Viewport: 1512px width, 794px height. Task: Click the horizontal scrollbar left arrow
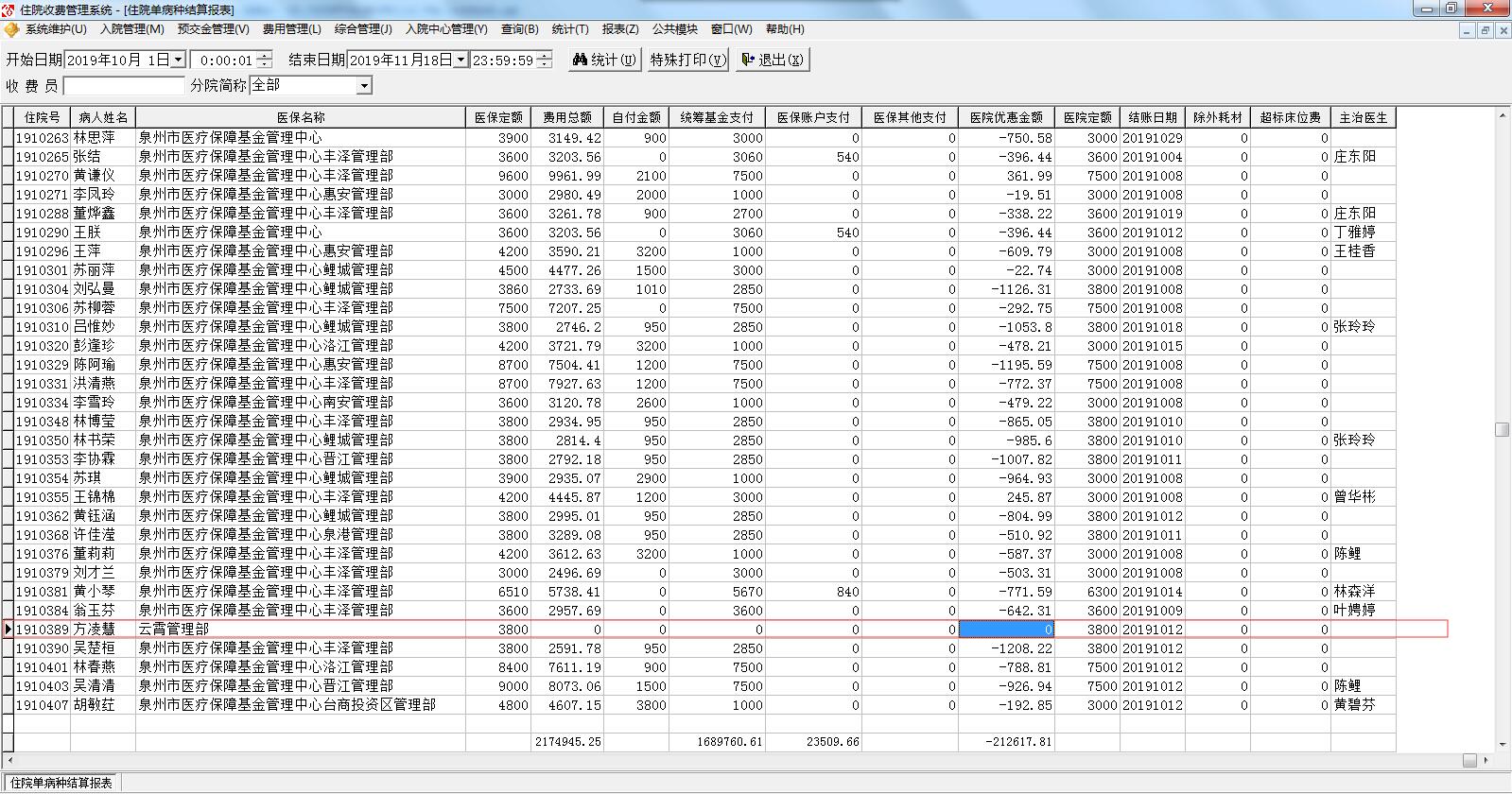(x=9, y=760)
